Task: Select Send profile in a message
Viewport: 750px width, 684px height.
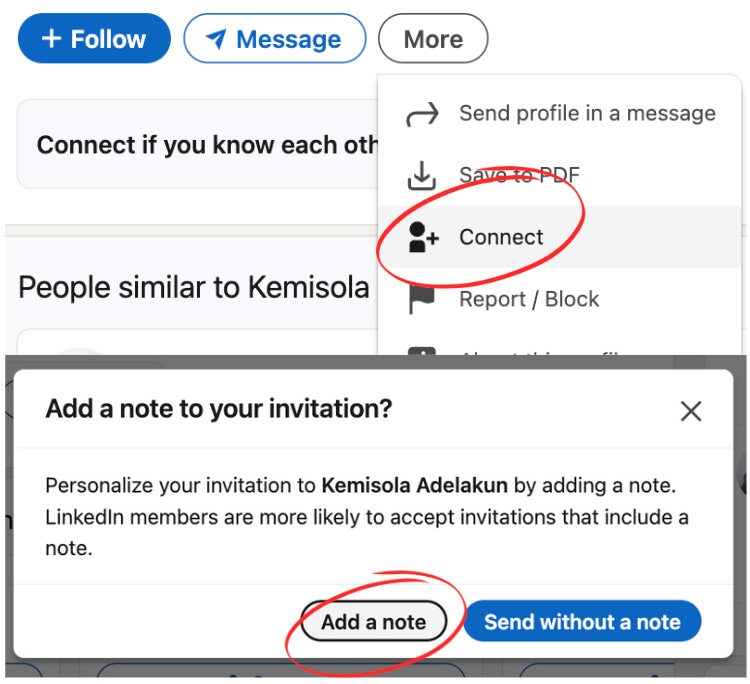Action: point(559,114)
